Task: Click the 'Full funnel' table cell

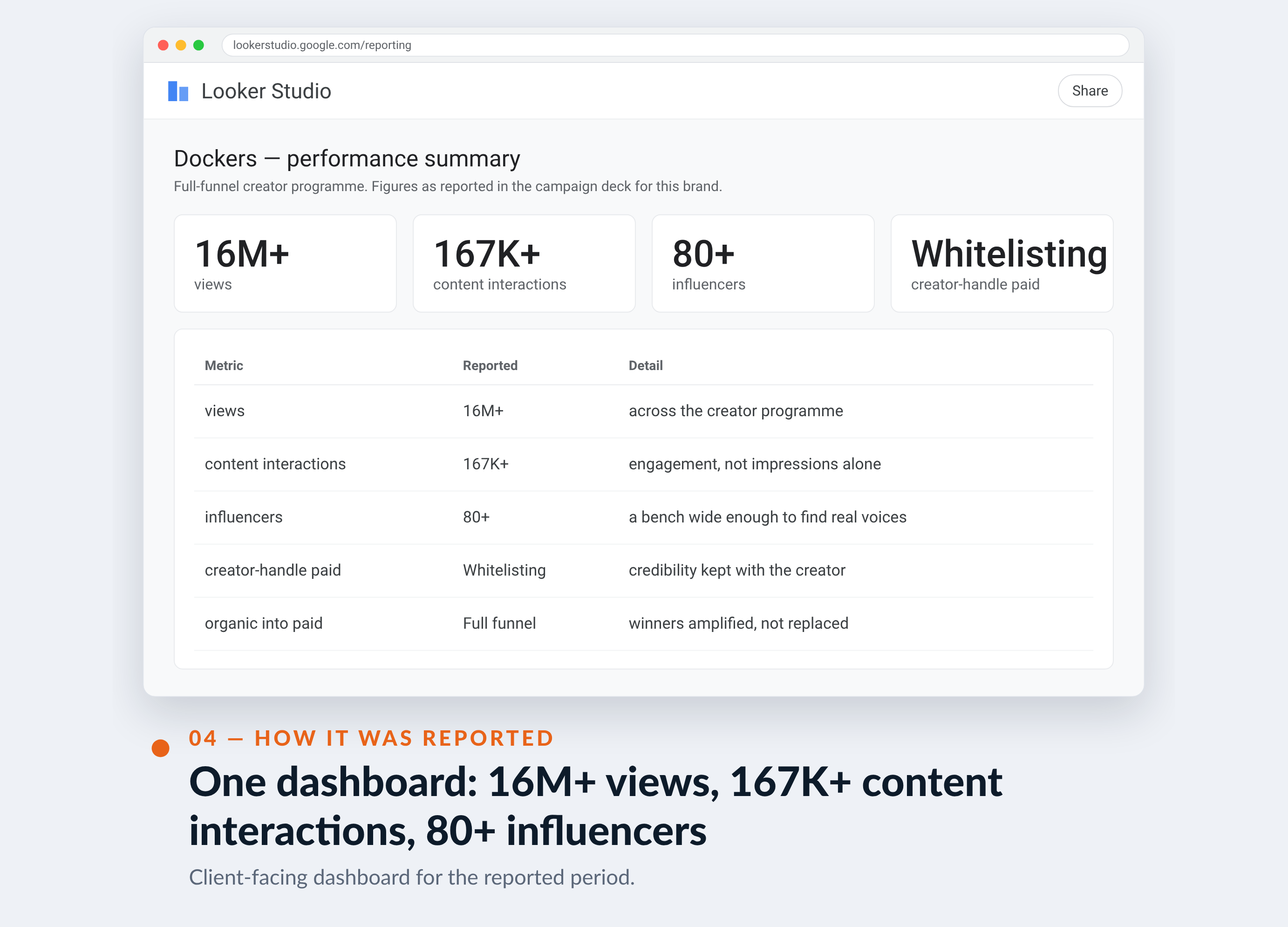Action: pos(499,624)
